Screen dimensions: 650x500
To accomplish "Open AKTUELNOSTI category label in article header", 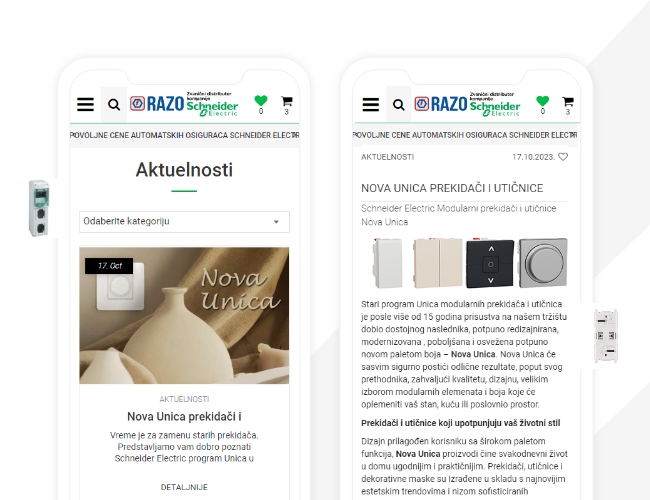I will click(387, 157).
